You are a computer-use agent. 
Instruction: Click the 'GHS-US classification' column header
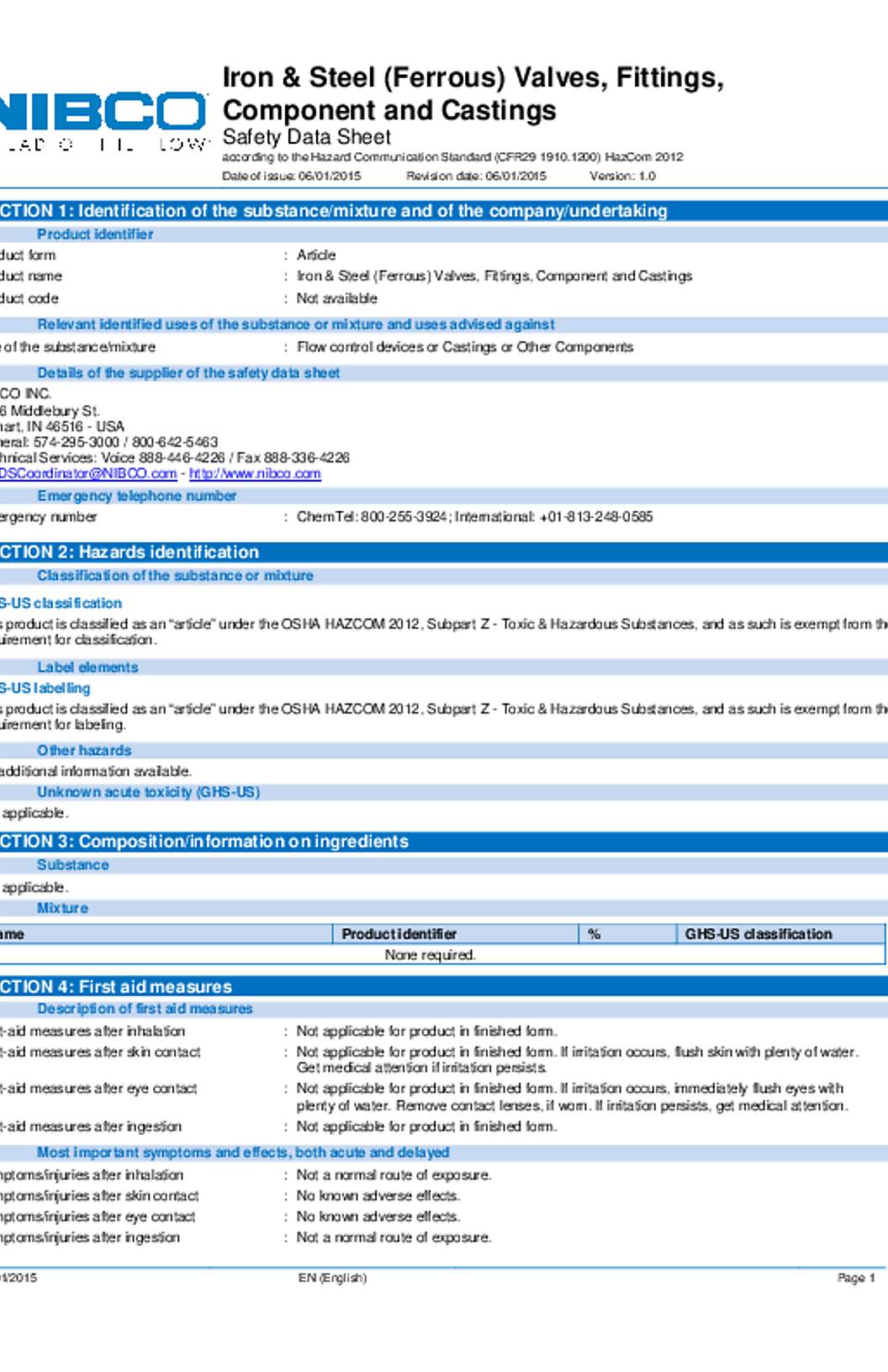click(758, 934)
